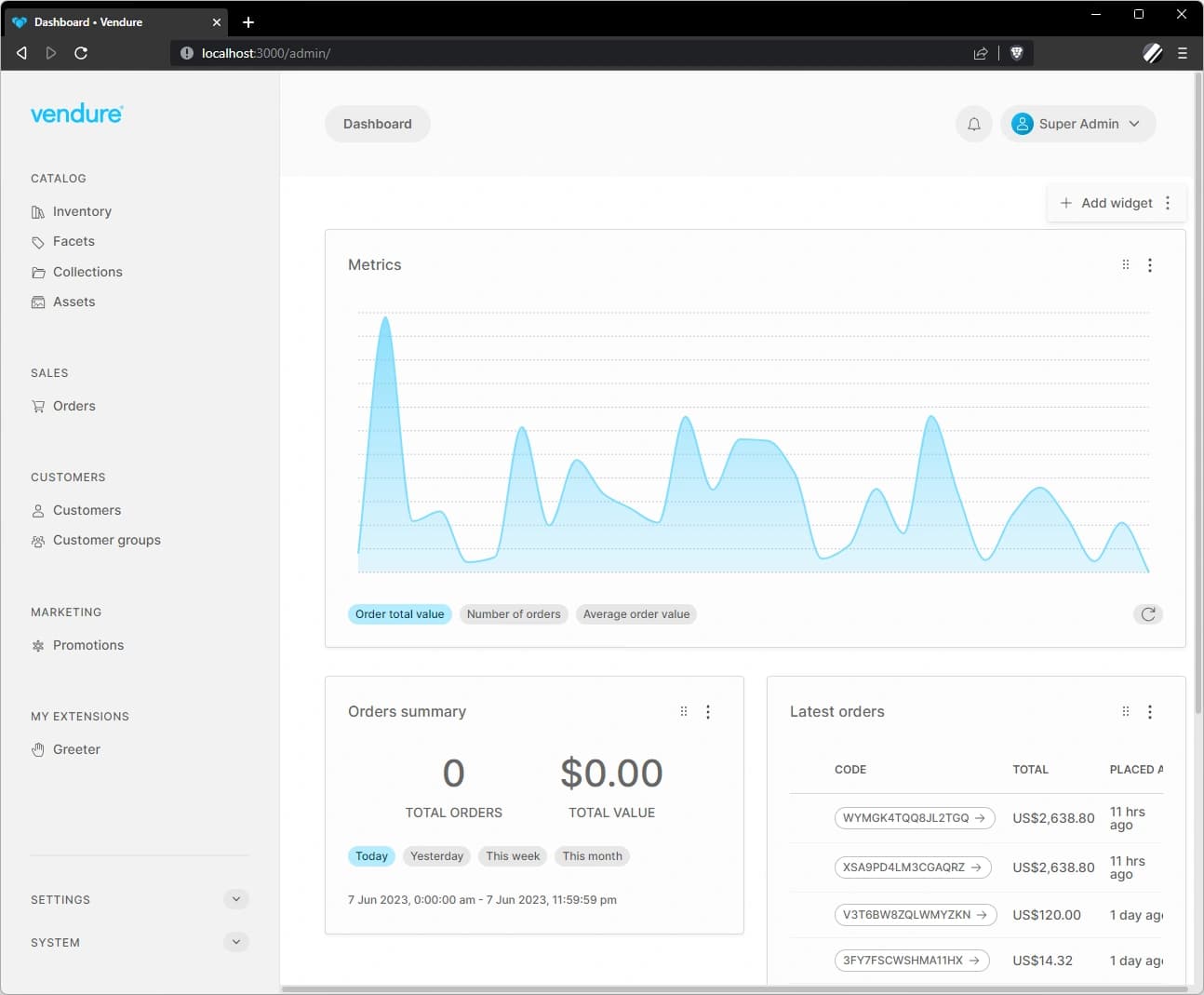Open the Latest orders options menu
The width and height of the screenshot is (1204, 995).
point(1151,711)
